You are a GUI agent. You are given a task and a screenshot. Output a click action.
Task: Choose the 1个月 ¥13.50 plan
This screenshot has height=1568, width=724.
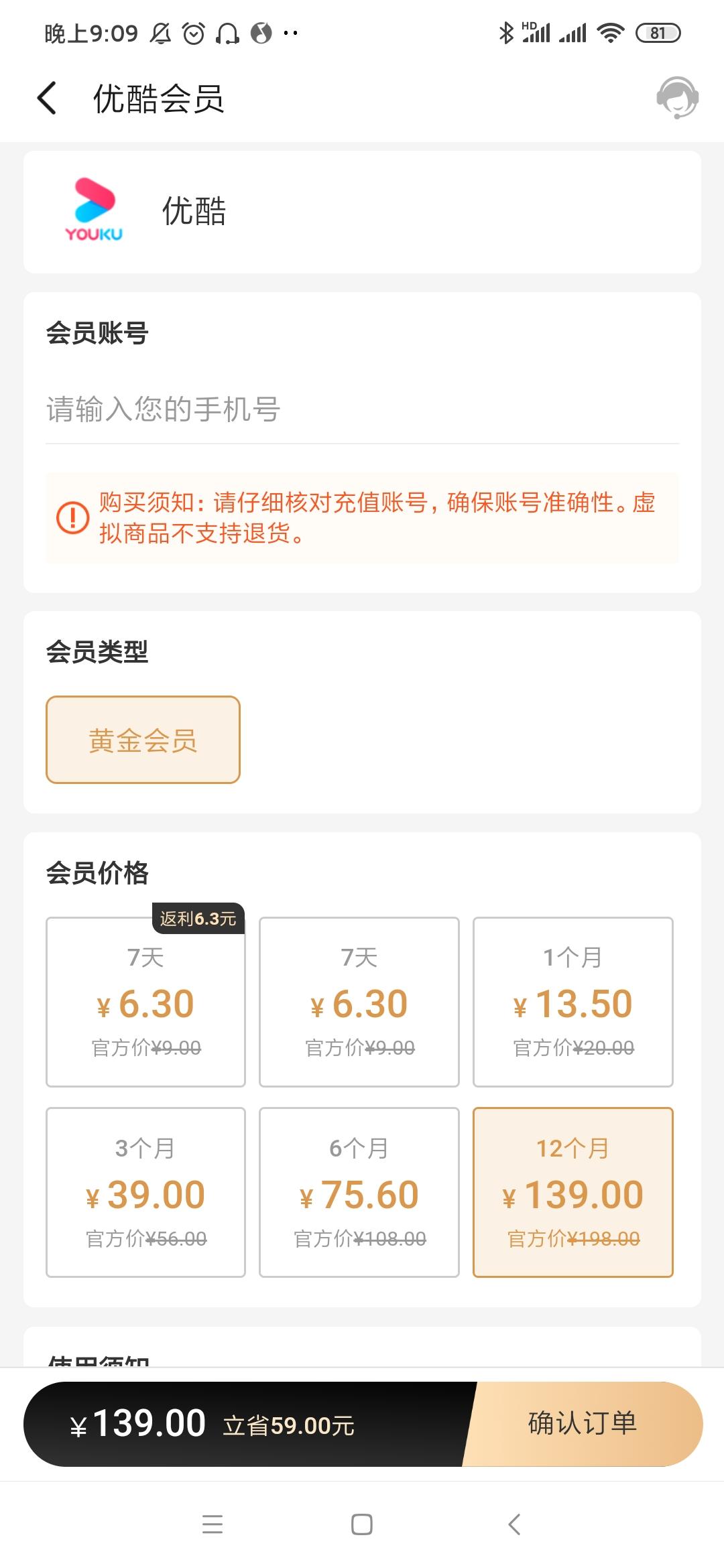pyautogui.click(x=572, y=1002)
